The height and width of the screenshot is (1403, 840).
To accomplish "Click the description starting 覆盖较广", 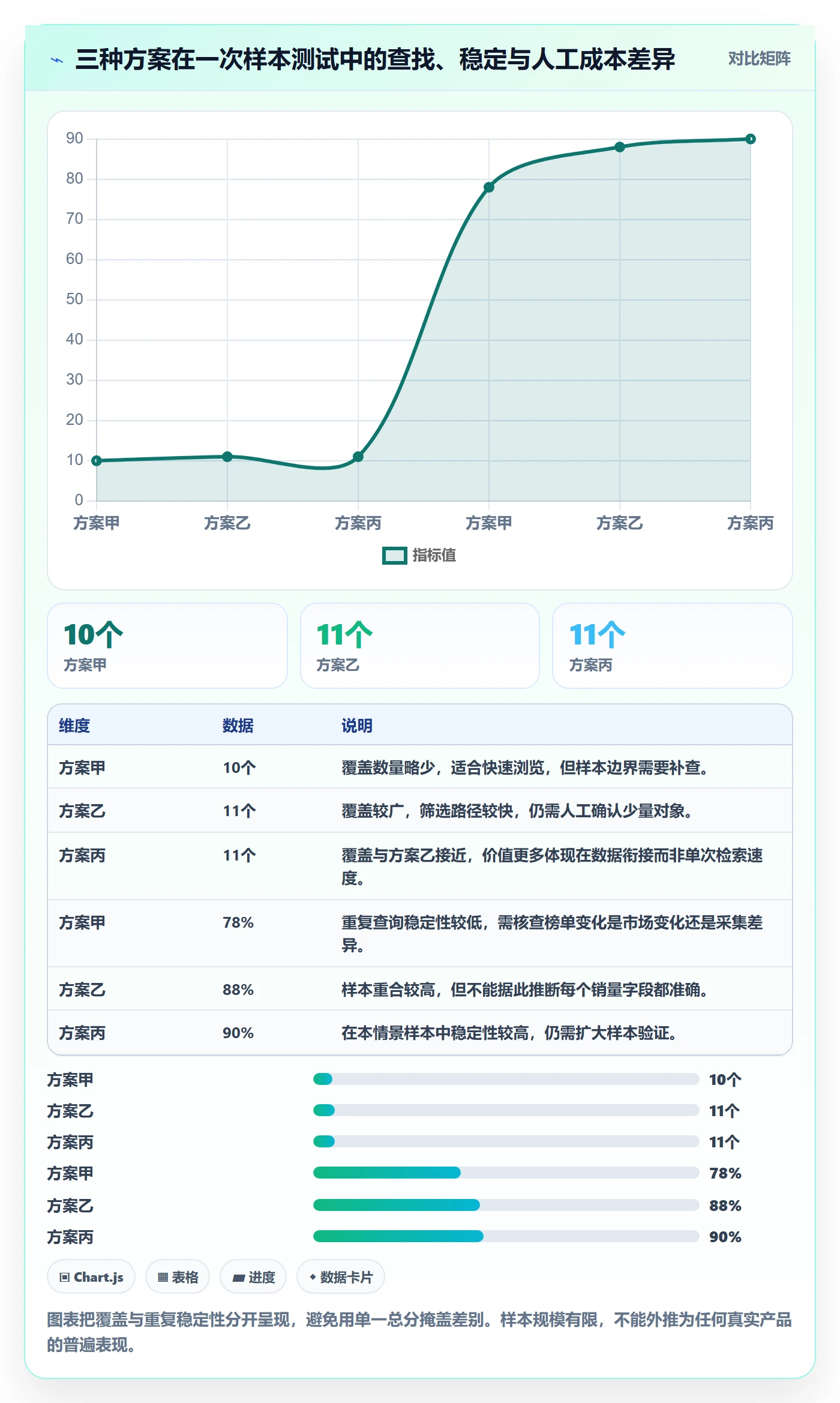I will click(517, 811).
